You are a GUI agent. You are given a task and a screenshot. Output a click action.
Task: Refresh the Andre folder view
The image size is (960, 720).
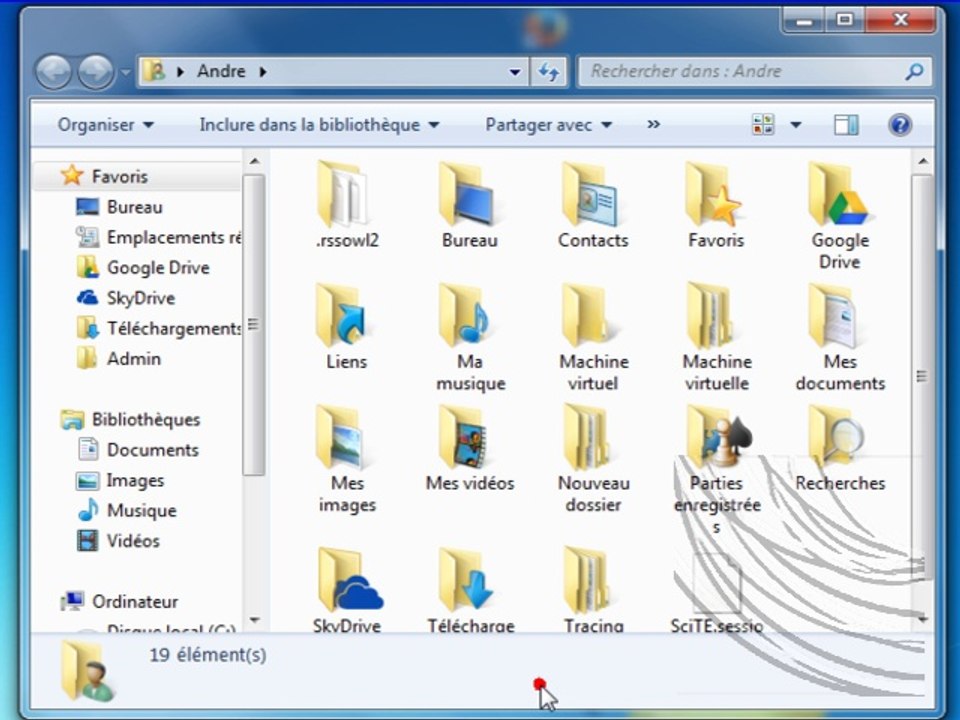pos(549,72)
